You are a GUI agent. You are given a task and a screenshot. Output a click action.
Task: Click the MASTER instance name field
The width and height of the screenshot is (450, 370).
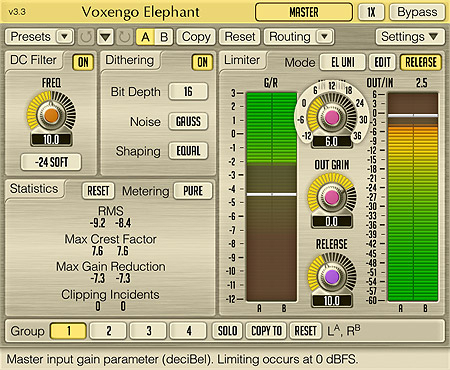point(304,12)
